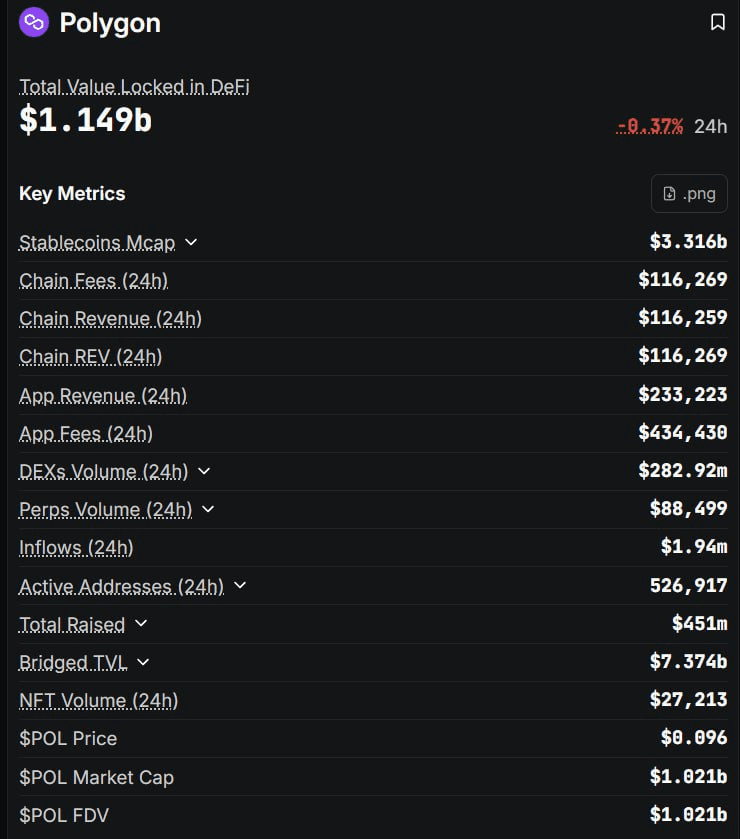740x839 pixels.
Task: Click the $1.149b TVL value
Action: pyautogui.click(x=85, y=120)
